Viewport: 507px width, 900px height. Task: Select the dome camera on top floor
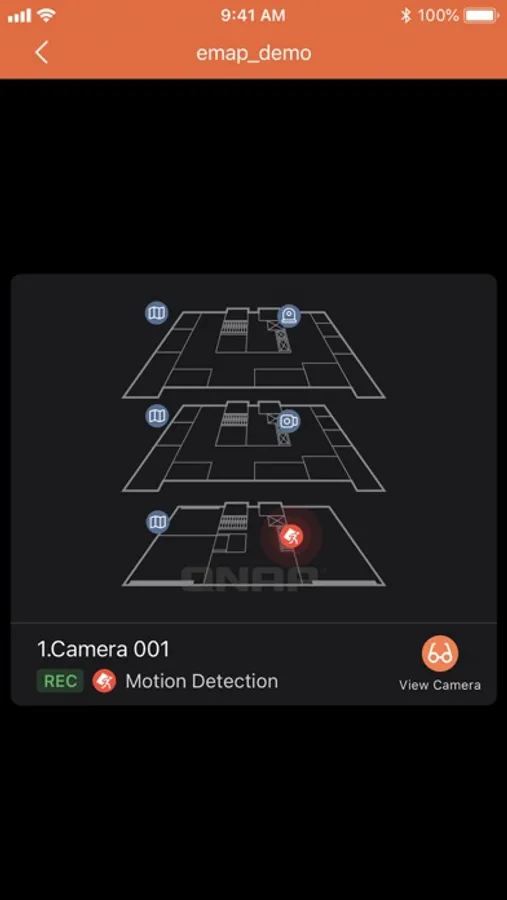[x=289, y=316]
